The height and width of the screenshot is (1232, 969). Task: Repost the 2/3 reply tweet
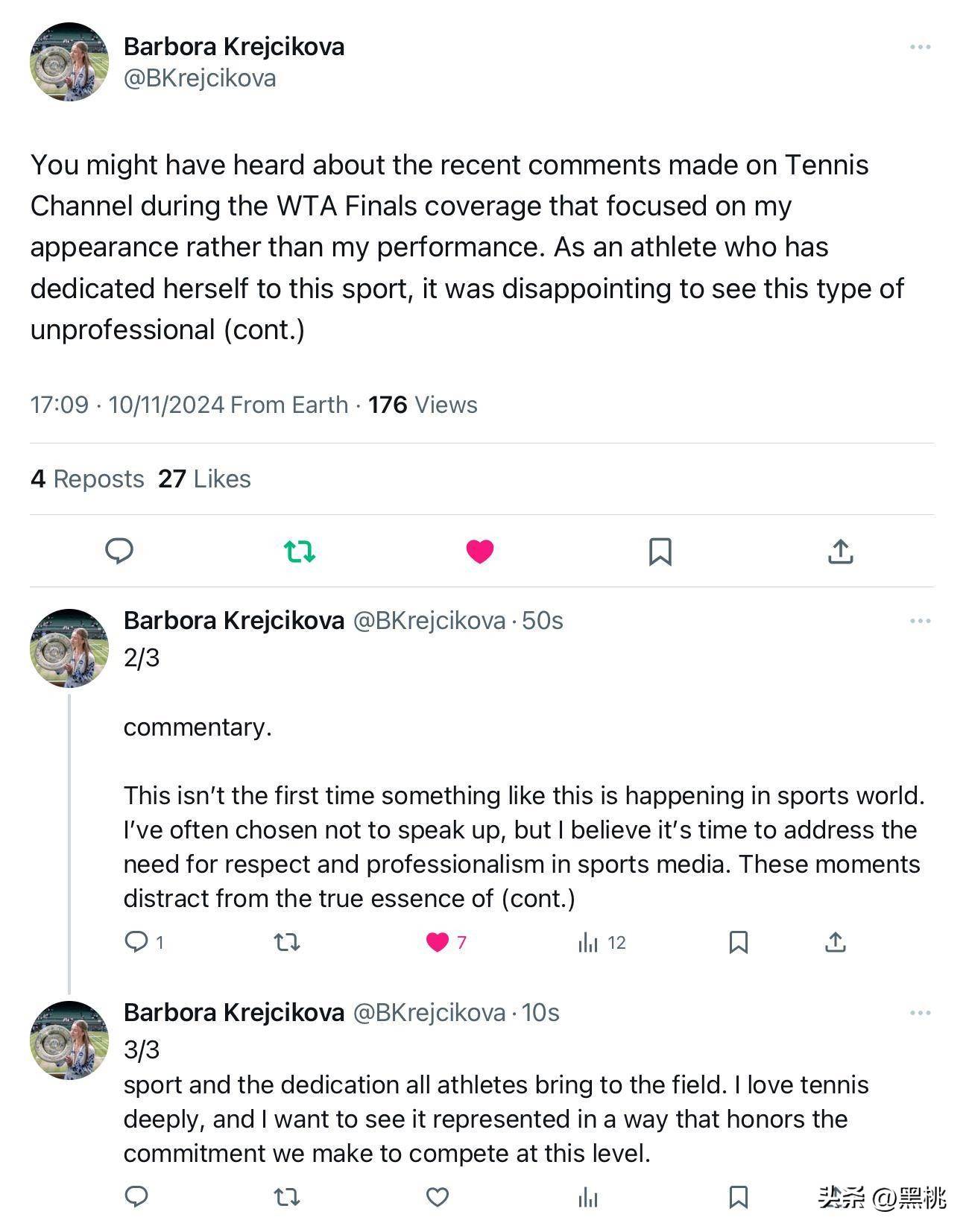[x=287, y=943]
